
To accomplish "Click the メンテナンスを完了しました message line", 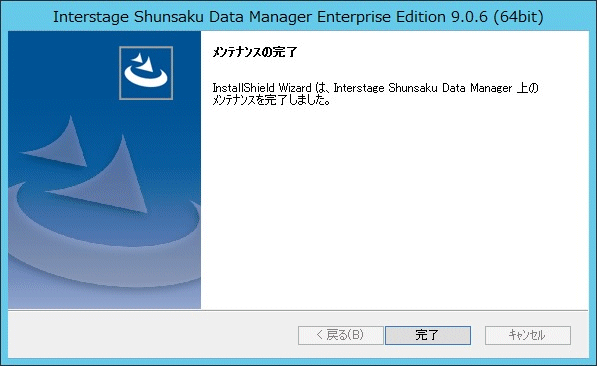I will pyautogui.click(x=271, y=100).
